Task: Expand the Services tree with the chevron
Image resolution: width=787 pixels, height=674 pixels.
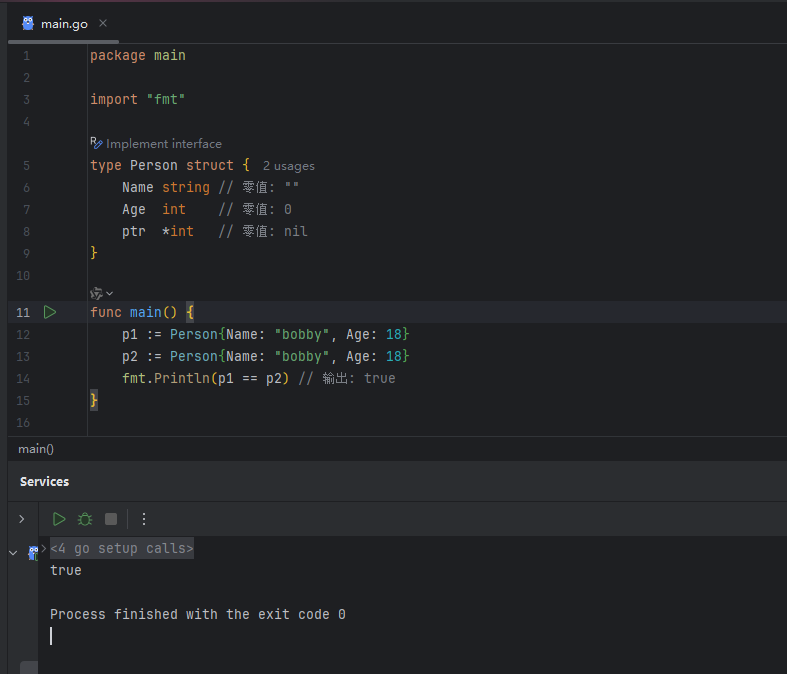Action: 22,519
